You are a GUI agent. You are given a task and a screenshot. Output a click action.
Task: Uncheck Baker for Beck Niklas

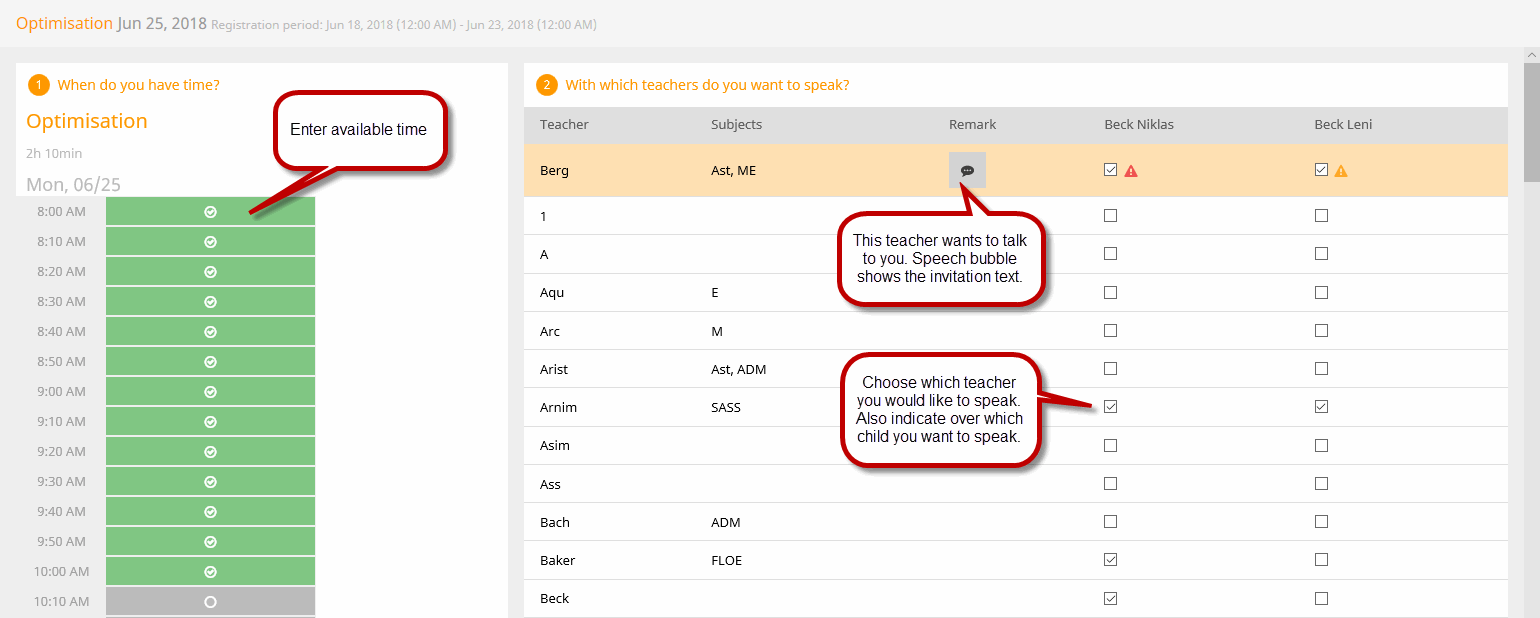pyautogui.click(x=1110, y=560)
